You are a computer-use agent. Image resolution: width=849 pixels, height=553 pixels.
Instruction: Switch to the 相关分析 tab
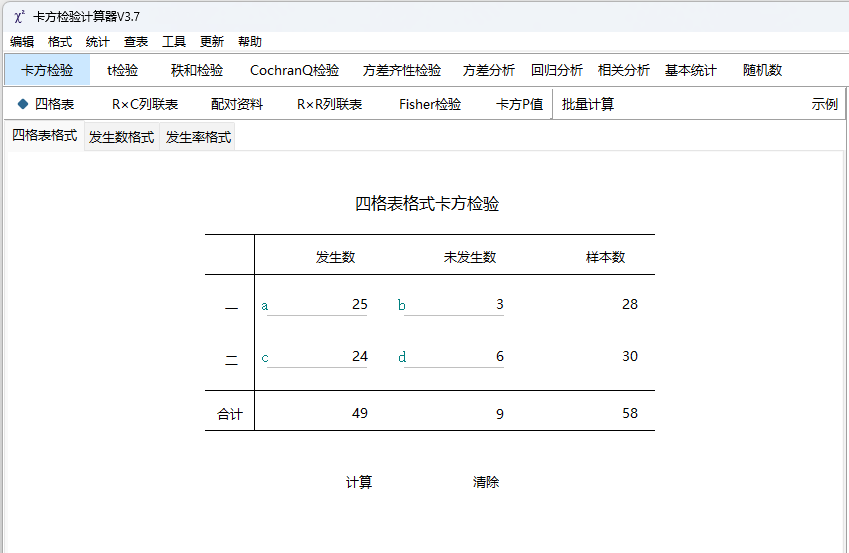coord(624,70)
